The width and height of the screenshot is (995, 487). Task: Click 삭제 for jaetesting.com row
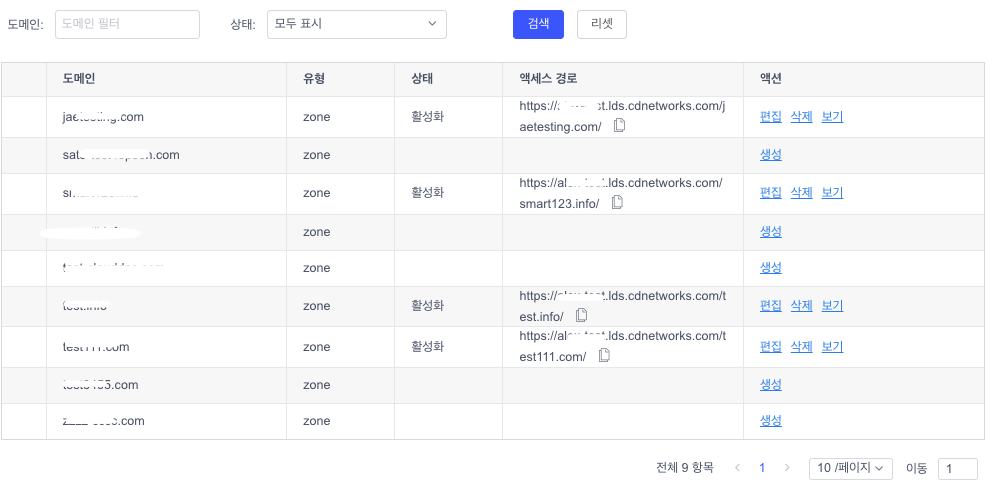[x=801, y=117]
